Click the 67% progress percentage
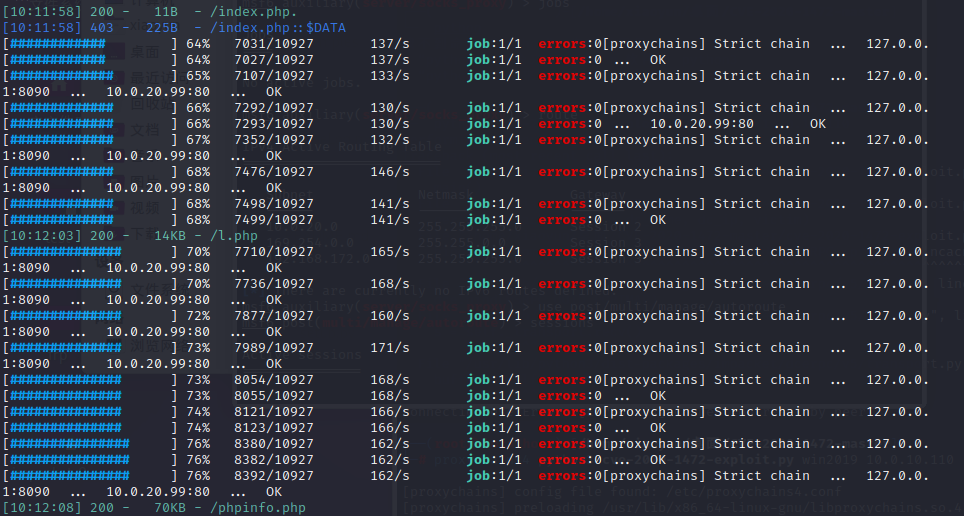Screen dimensions: 964x516 (198, 140)
